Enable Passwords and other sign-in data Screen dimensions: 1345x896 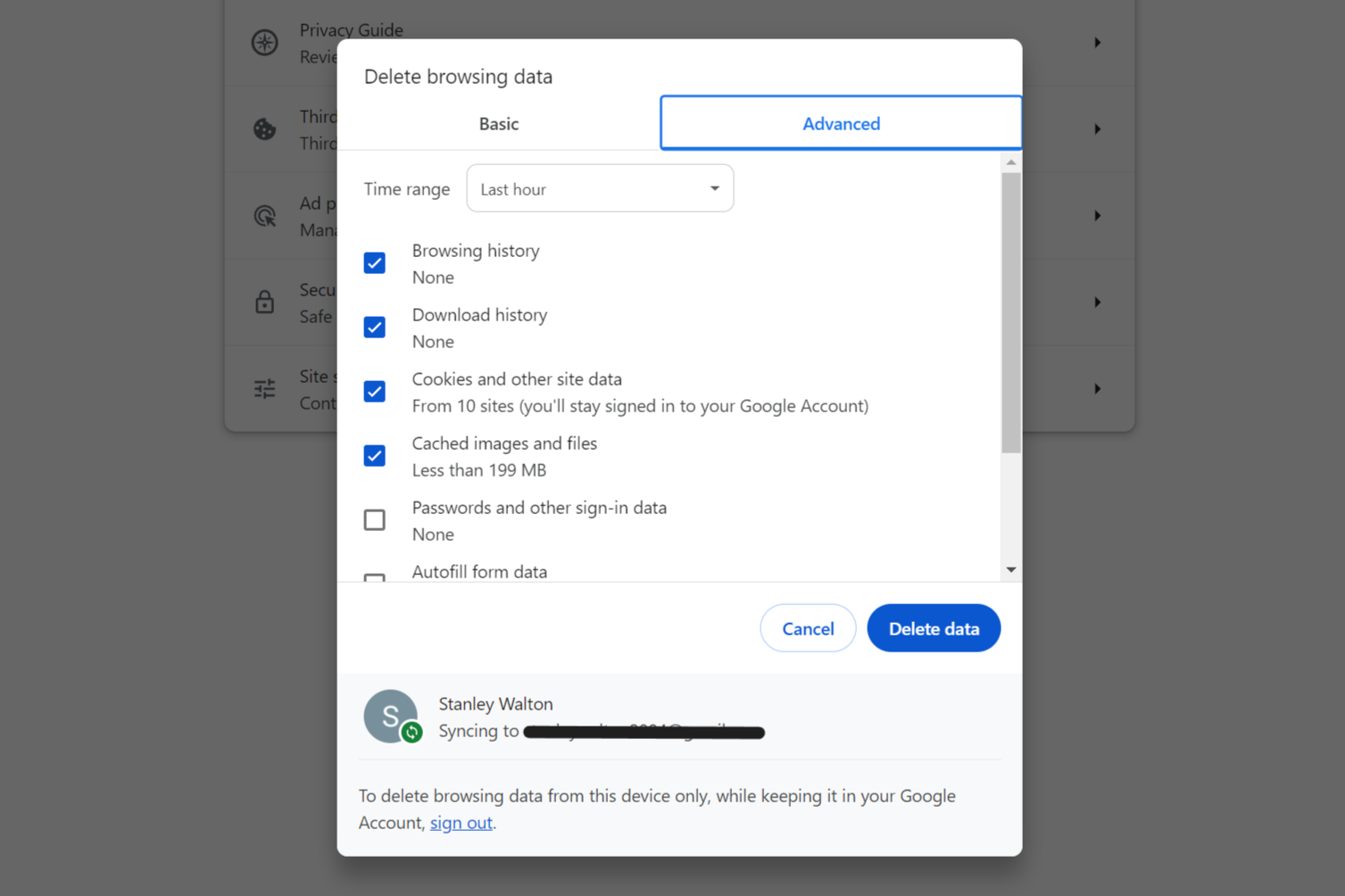(x=374, y=519)
